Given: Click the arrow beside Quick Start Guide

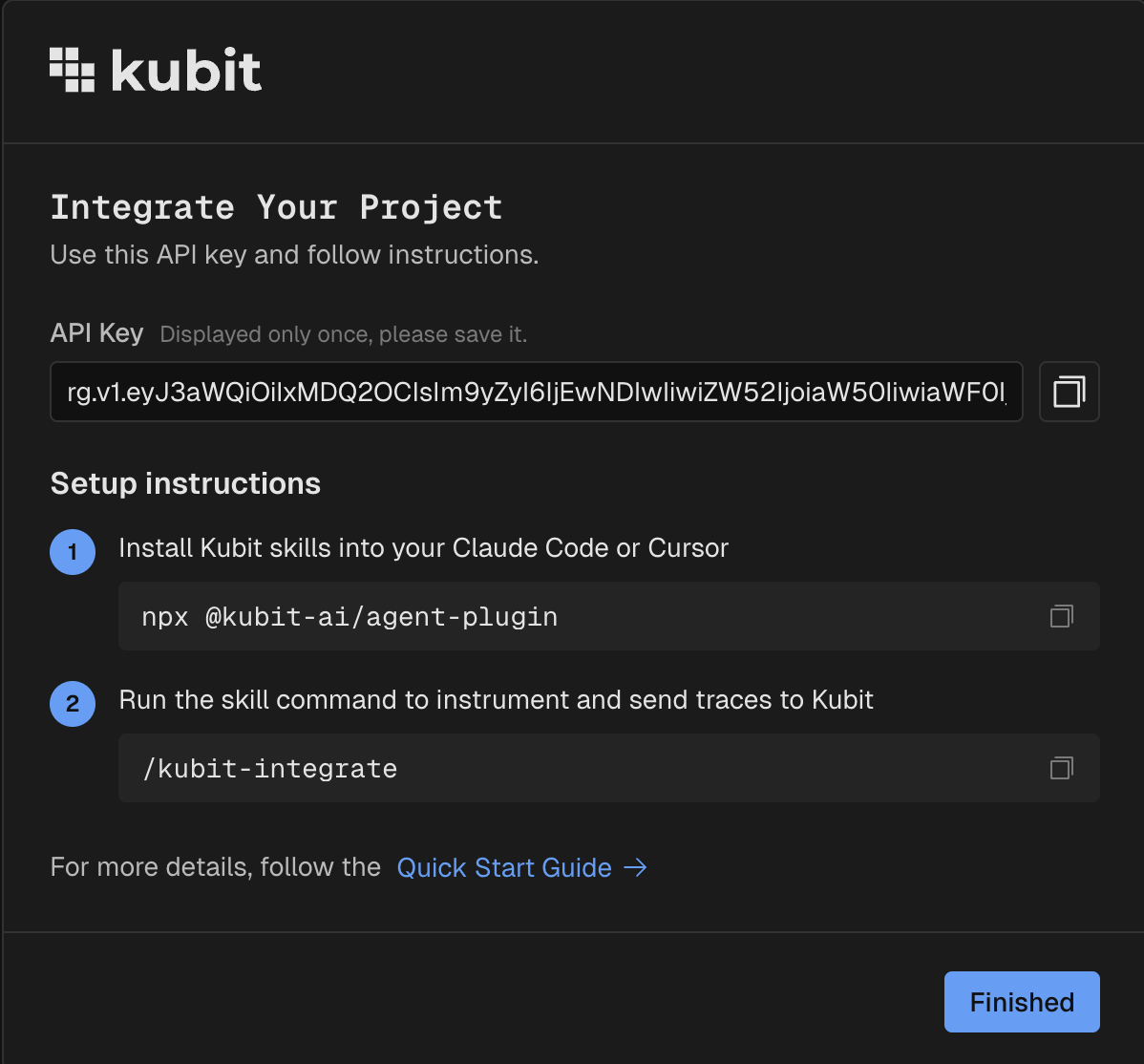Looking at the screenshot, I should [635, 867].
